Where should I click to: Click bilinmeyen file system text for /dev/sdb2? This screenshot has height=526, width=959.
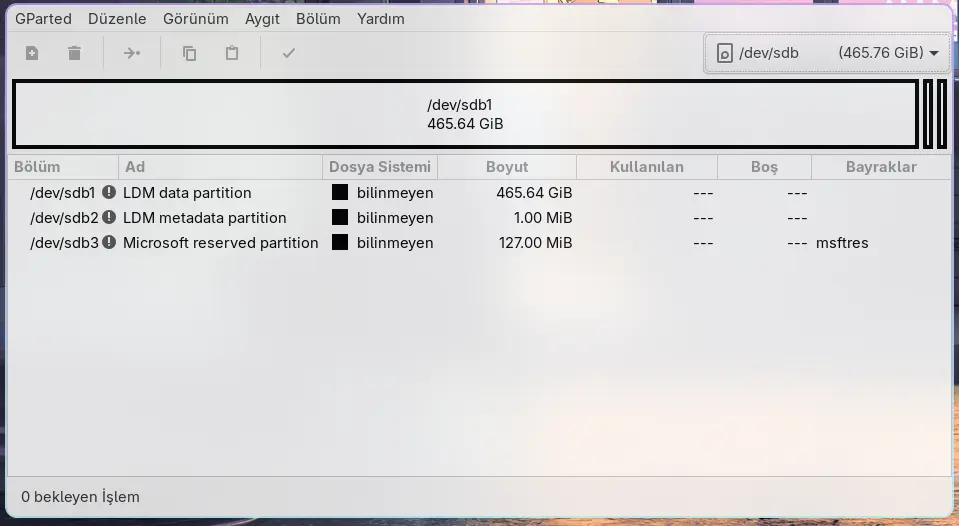395,218
